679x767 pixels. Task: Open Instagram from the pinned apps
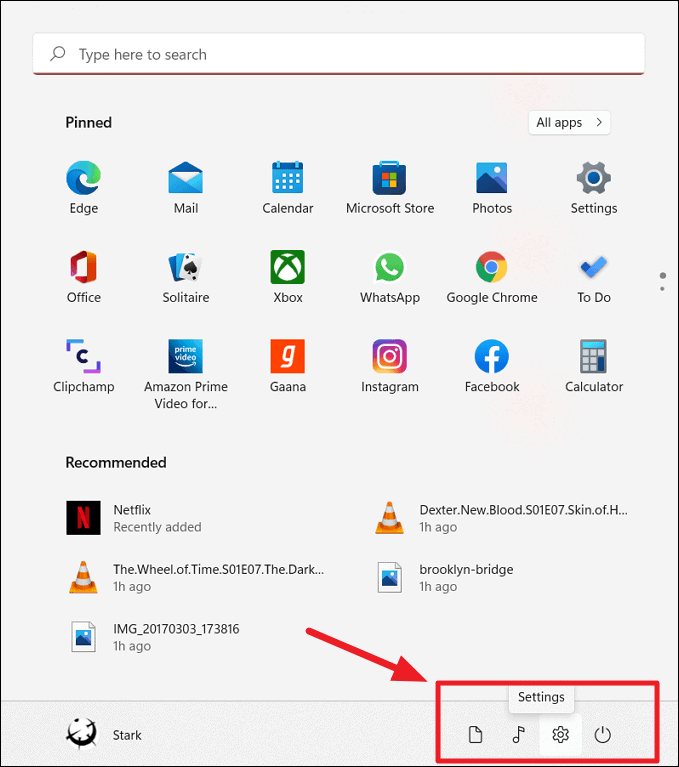pyautogui.click(x=390, y=366)
